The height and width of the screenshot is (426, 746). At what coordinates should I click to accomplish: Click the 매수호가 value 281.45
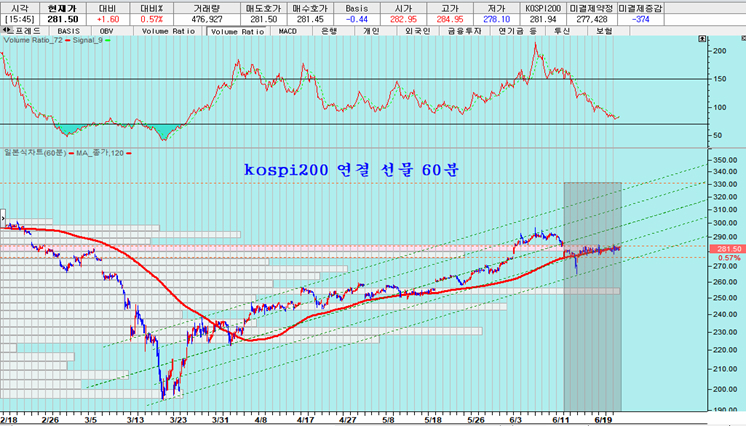coord(310,20)
